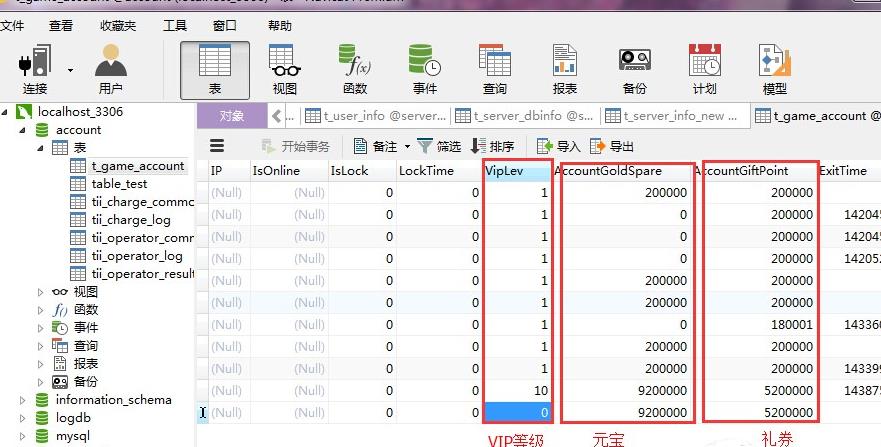Click the IsOnline column header
Screen dimensions: 881x447
tap(288, 171)
